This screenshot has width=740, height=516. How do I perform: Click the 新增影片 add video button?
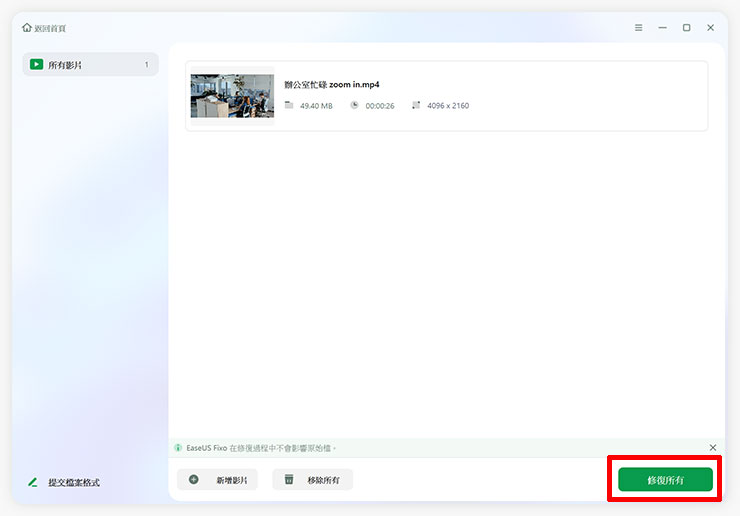click(x=217, y=480)
